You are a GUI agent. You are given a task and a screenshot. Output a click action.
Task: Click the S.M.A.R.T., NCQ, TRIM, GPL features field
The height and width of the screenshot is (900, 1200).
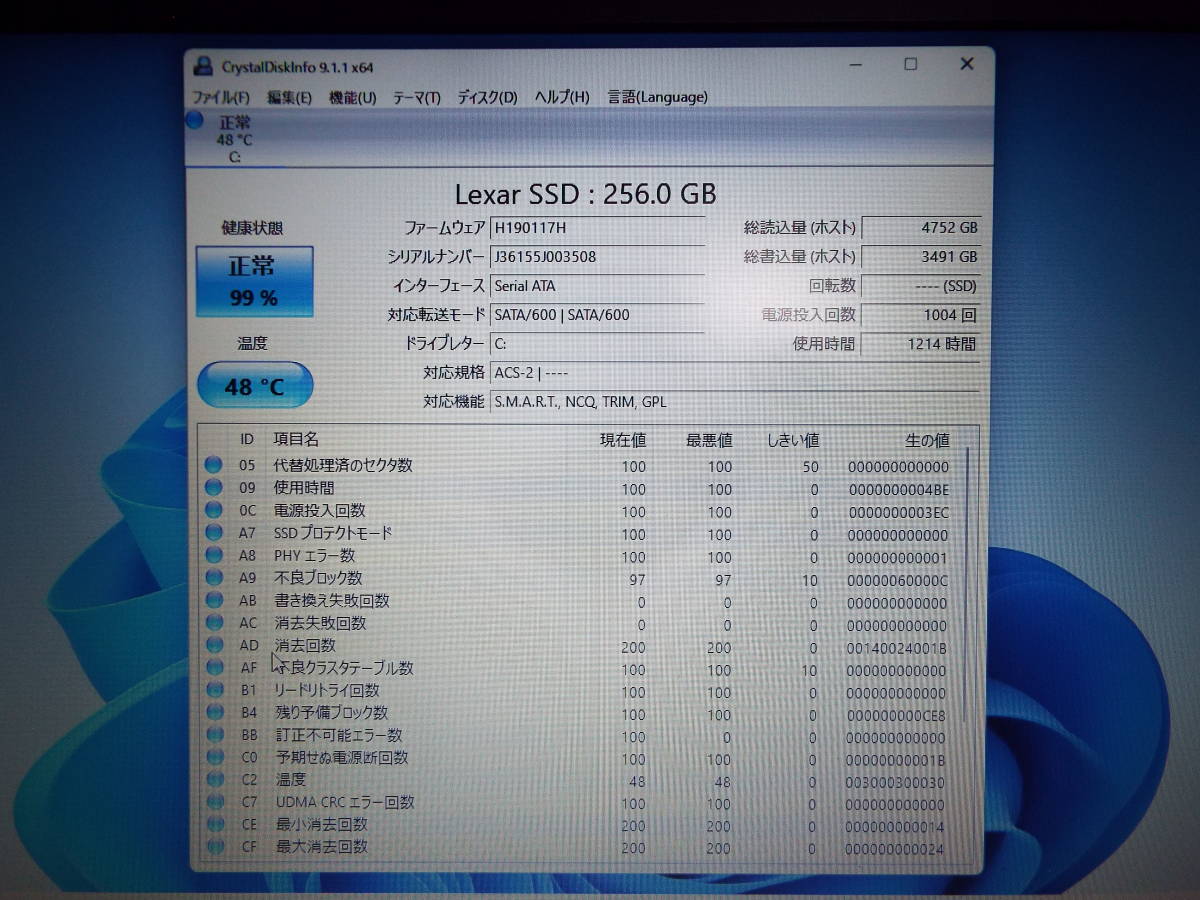(735, 402)
